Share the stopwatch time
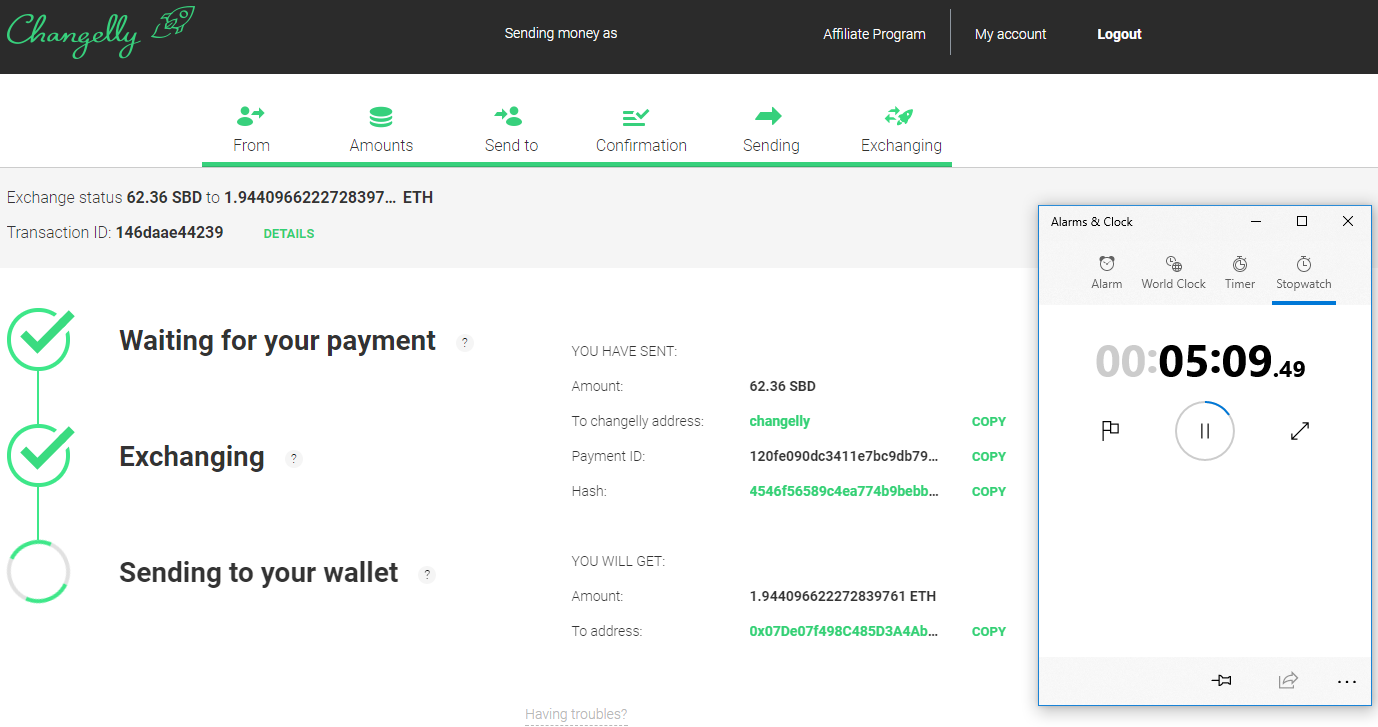The width and height of the screenshot is (1378, 727). (1288, 681)
